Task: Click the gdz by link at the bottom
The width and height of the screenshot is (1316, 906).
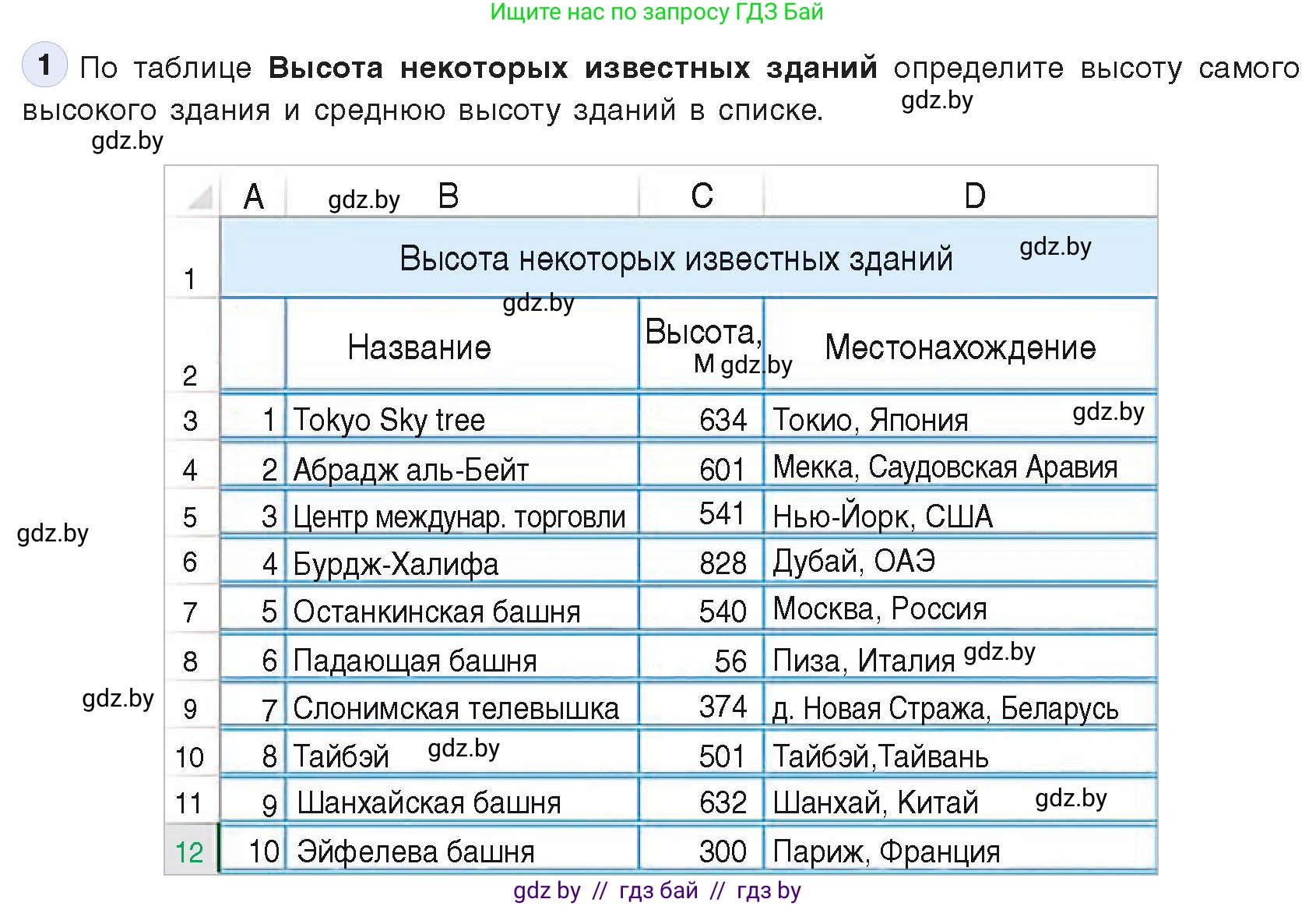Action: click(x=545, y=892)
